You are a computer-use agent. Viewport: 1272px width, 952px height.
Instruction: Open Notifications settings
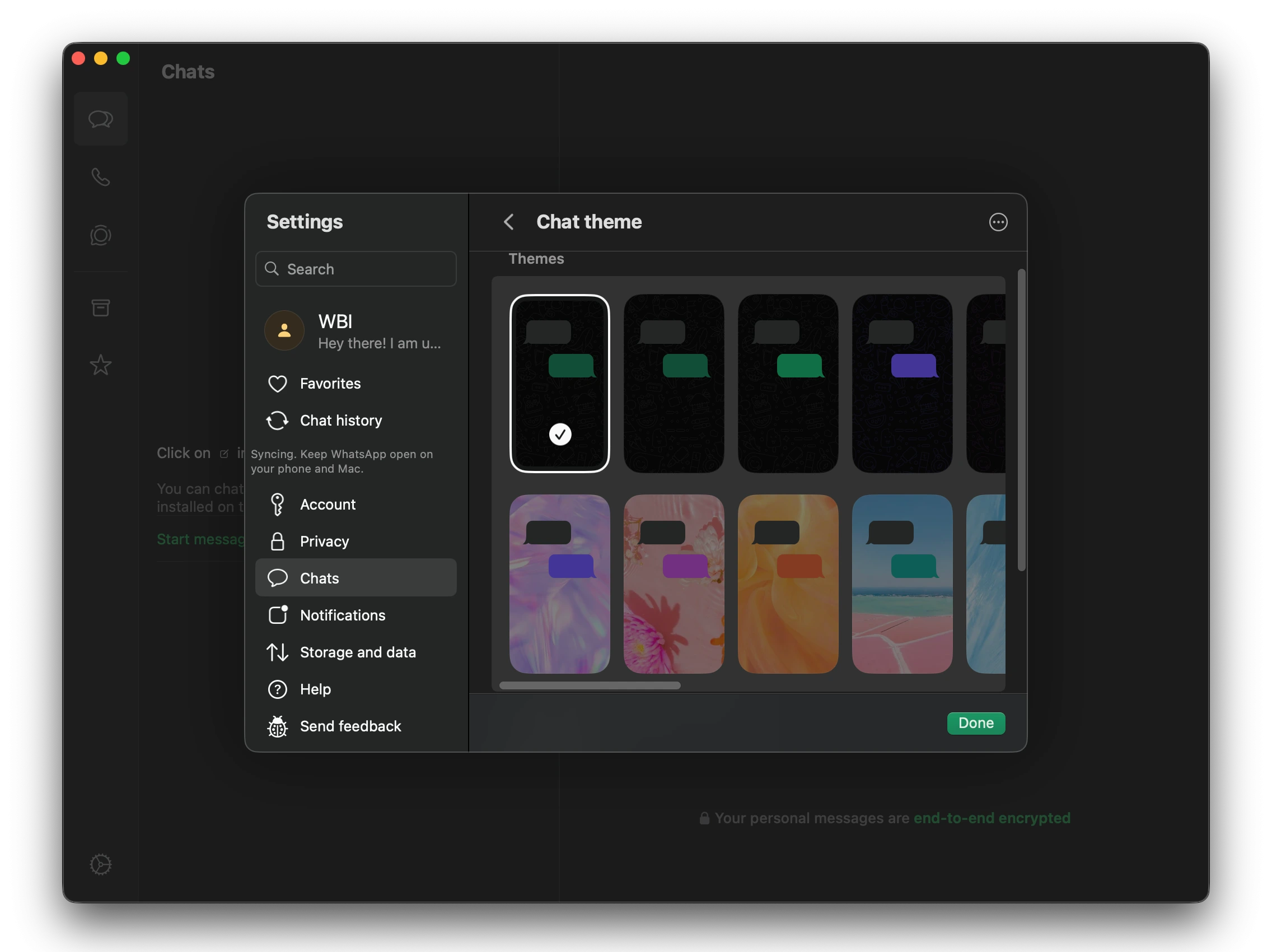(343, 615)
